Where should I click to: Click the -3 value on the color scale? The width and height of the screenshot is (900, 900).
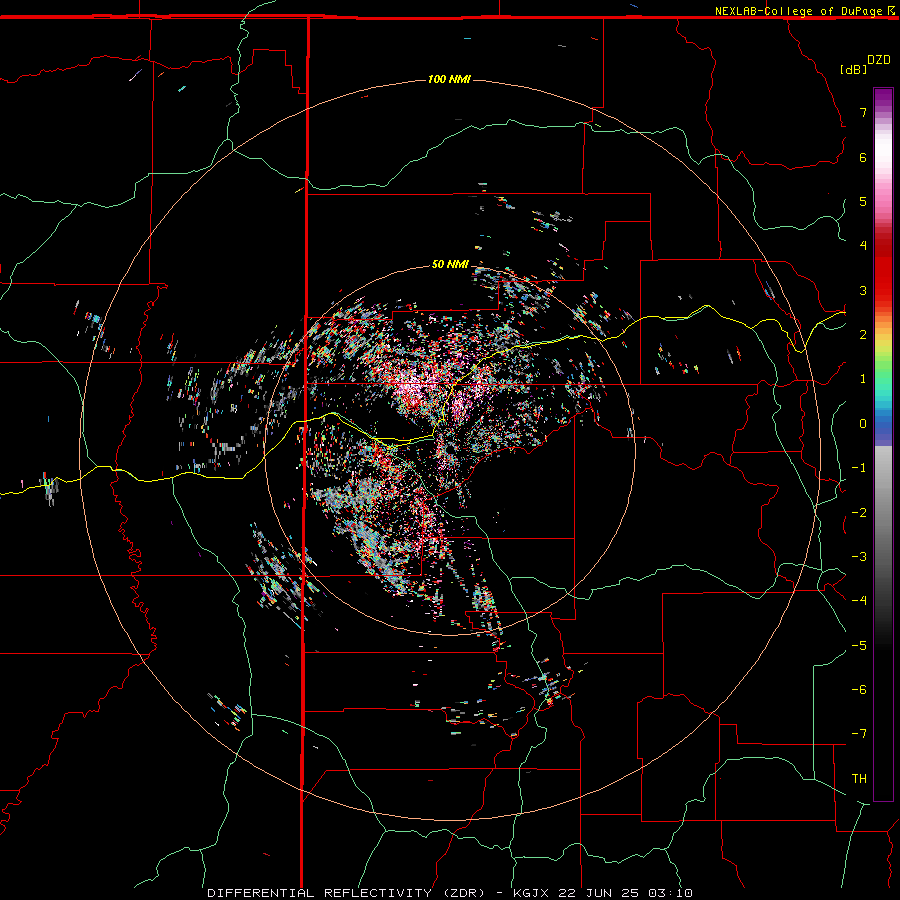tap(859, 557)
